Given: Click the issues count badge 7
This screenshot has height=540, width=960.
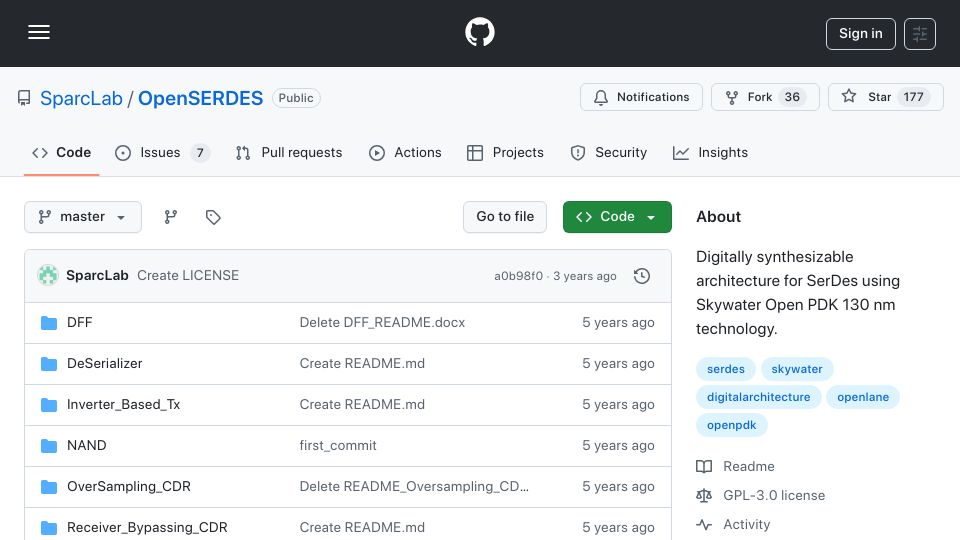Looking at the screenshot, I should [x=200, y=152].
